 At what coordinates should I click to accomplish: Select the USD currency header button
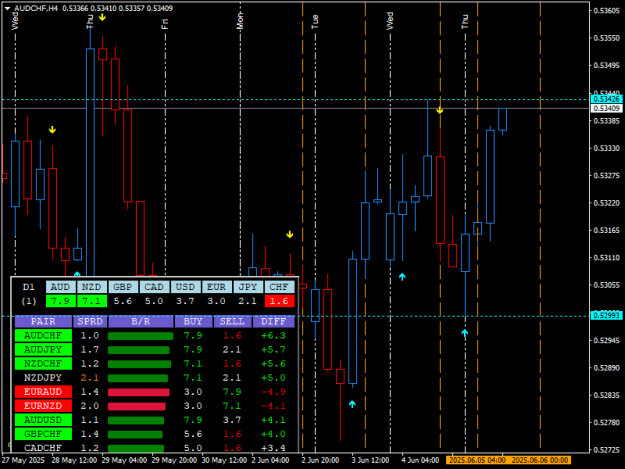pyautogui.click(x=185, y=287)
